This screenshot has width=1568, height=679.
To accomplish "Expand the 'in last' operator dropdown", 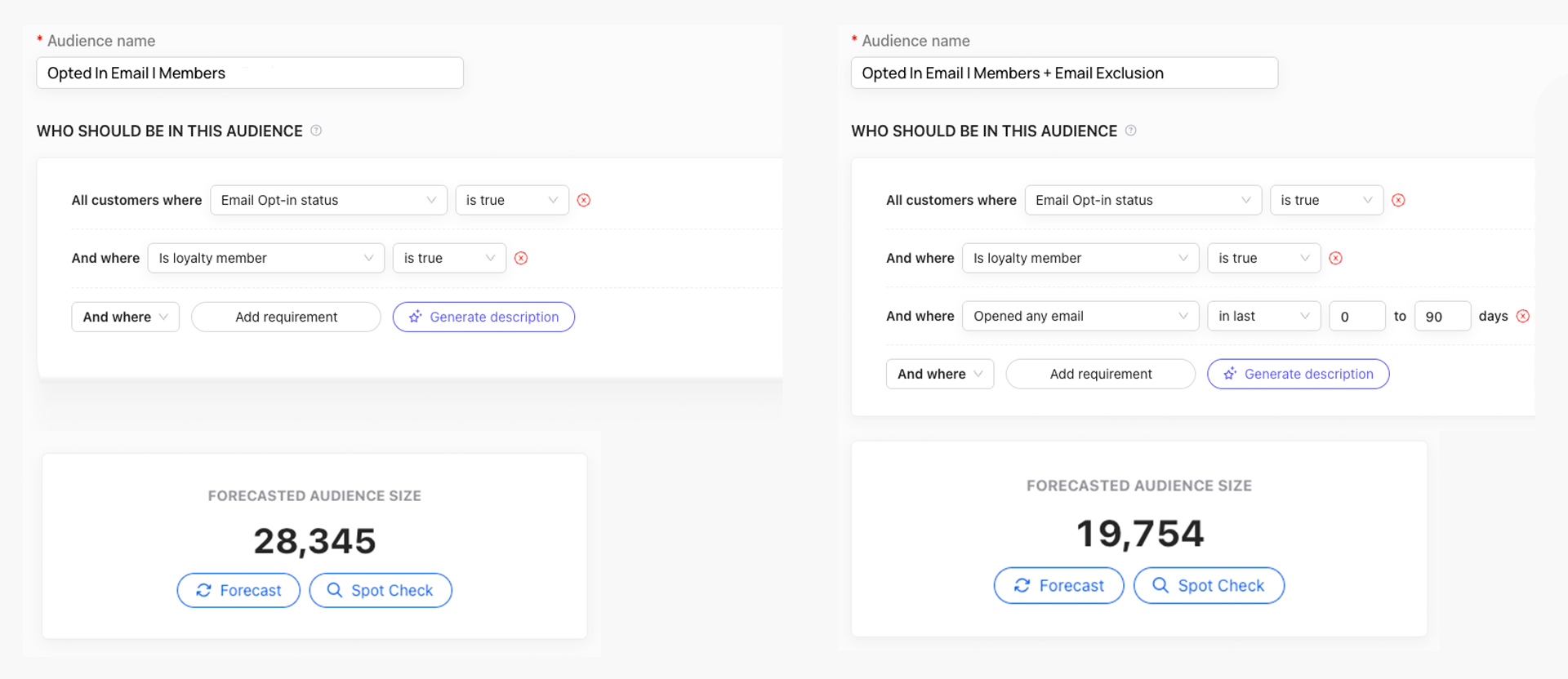I will [x=1263, y=316].
